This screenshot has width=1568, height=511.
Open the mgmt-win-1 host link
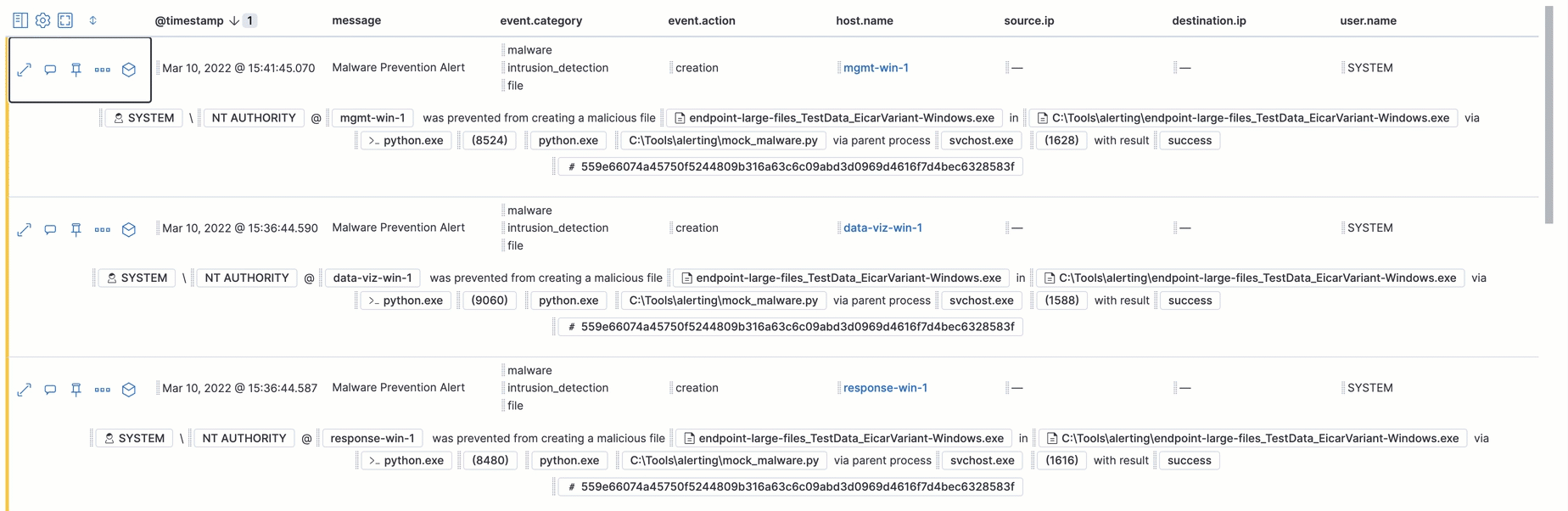(x=877, y=67)
